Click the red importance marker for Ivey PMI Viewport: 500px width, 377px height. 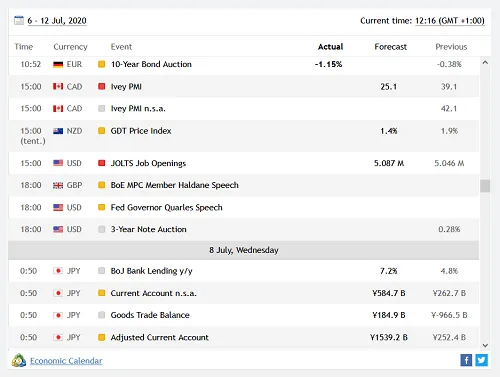pos(102,87)
